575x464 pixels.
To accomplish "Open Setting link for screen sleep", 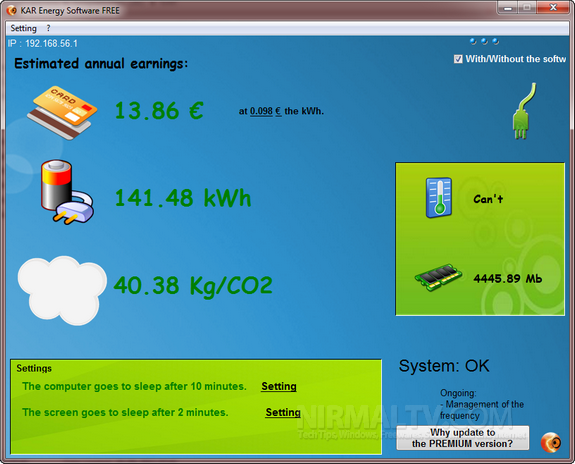I will 283,412.
